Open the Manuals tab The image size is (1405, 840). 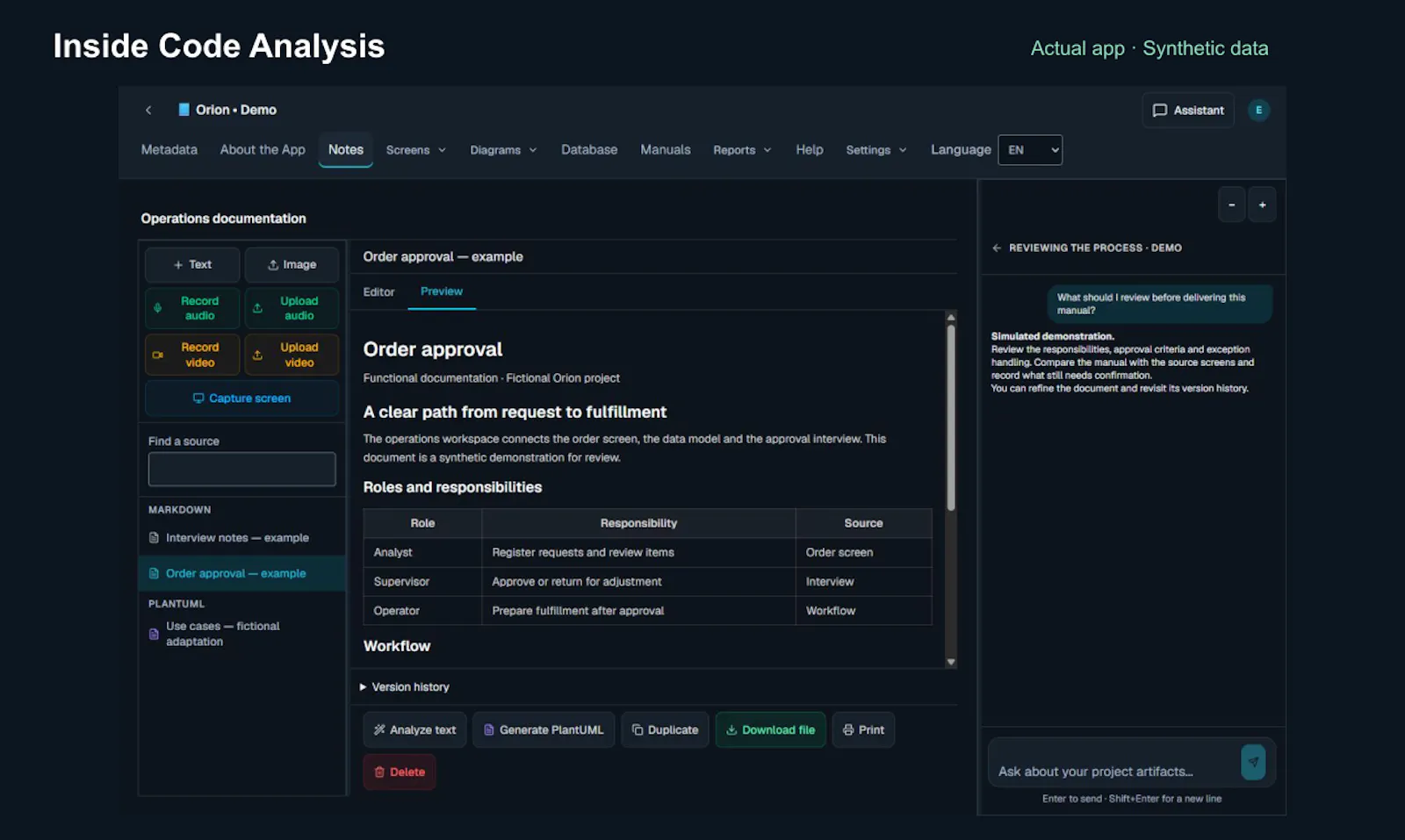[666, 150]
